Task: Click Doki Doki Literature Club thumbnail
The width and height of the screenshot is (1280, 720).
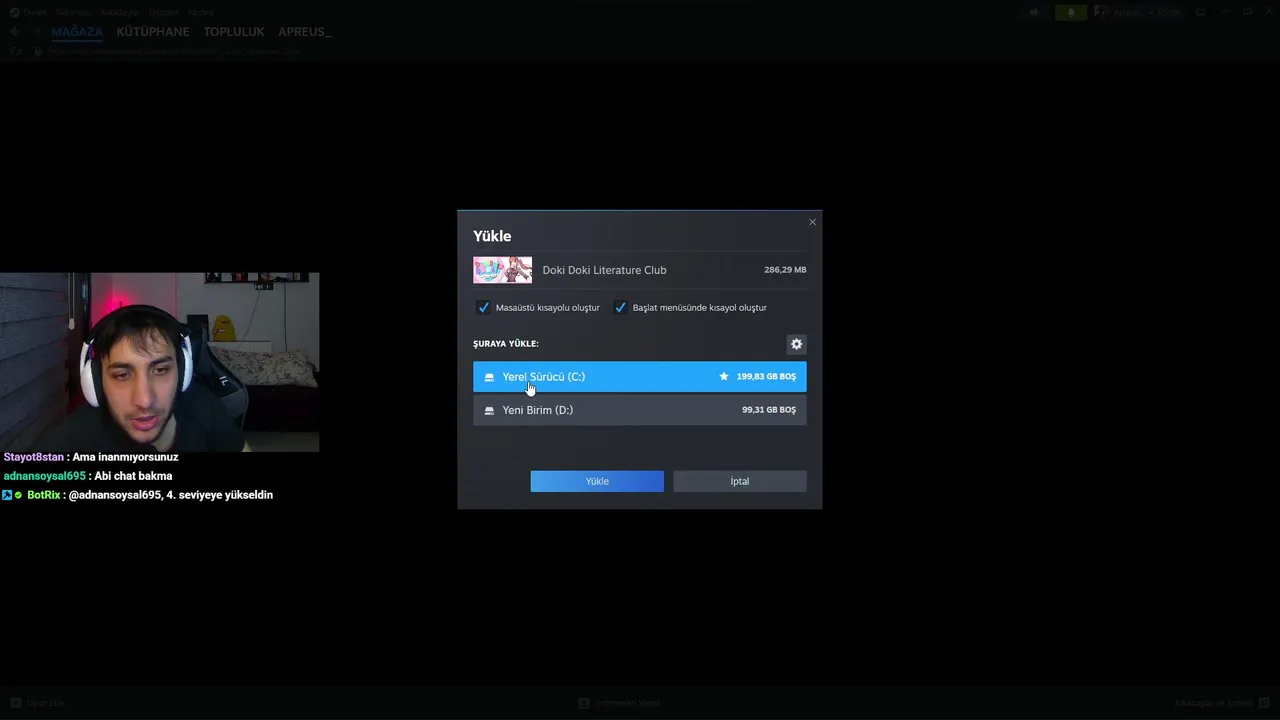Action: (502, 270)
